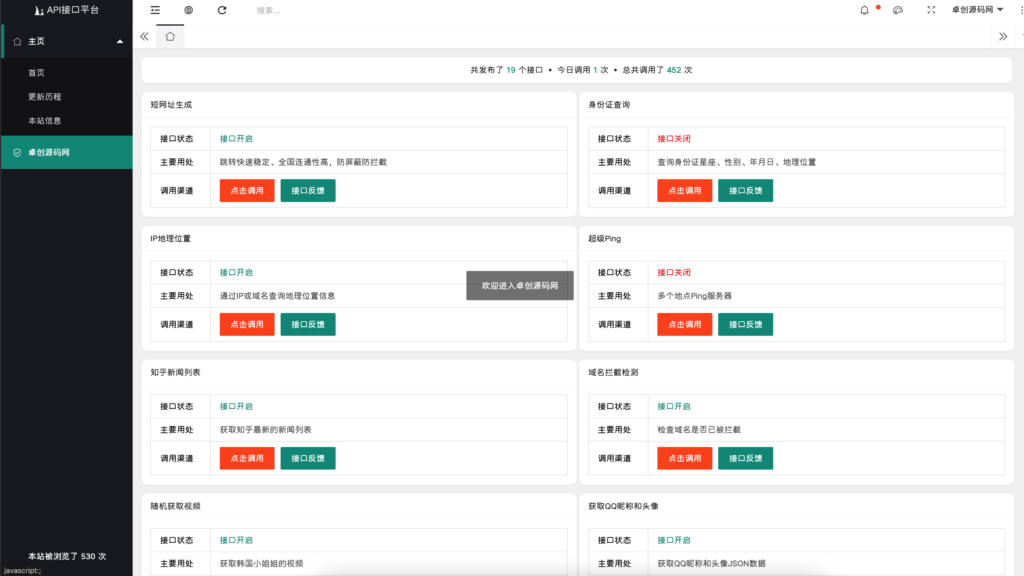Collapse the 主页 sidebar menu arrow
This screenshot has width=1024, height=576.
click(120, 41)
